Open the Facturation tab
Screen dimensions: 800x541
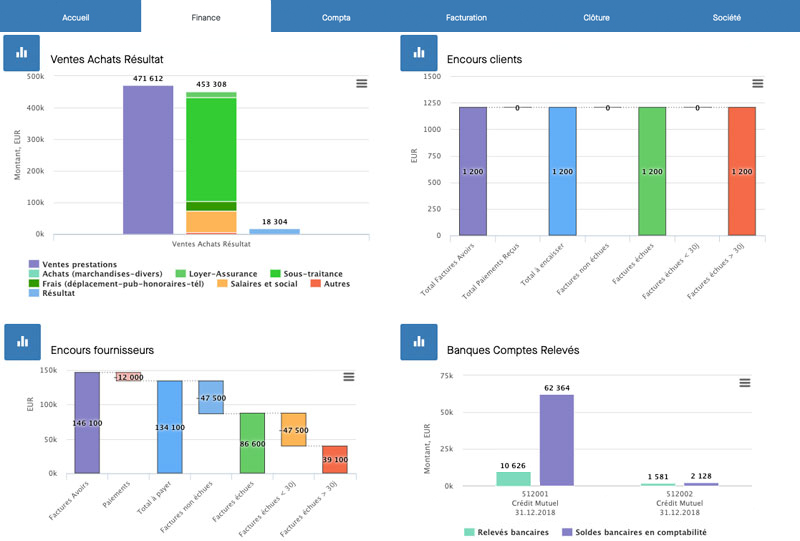466,17
